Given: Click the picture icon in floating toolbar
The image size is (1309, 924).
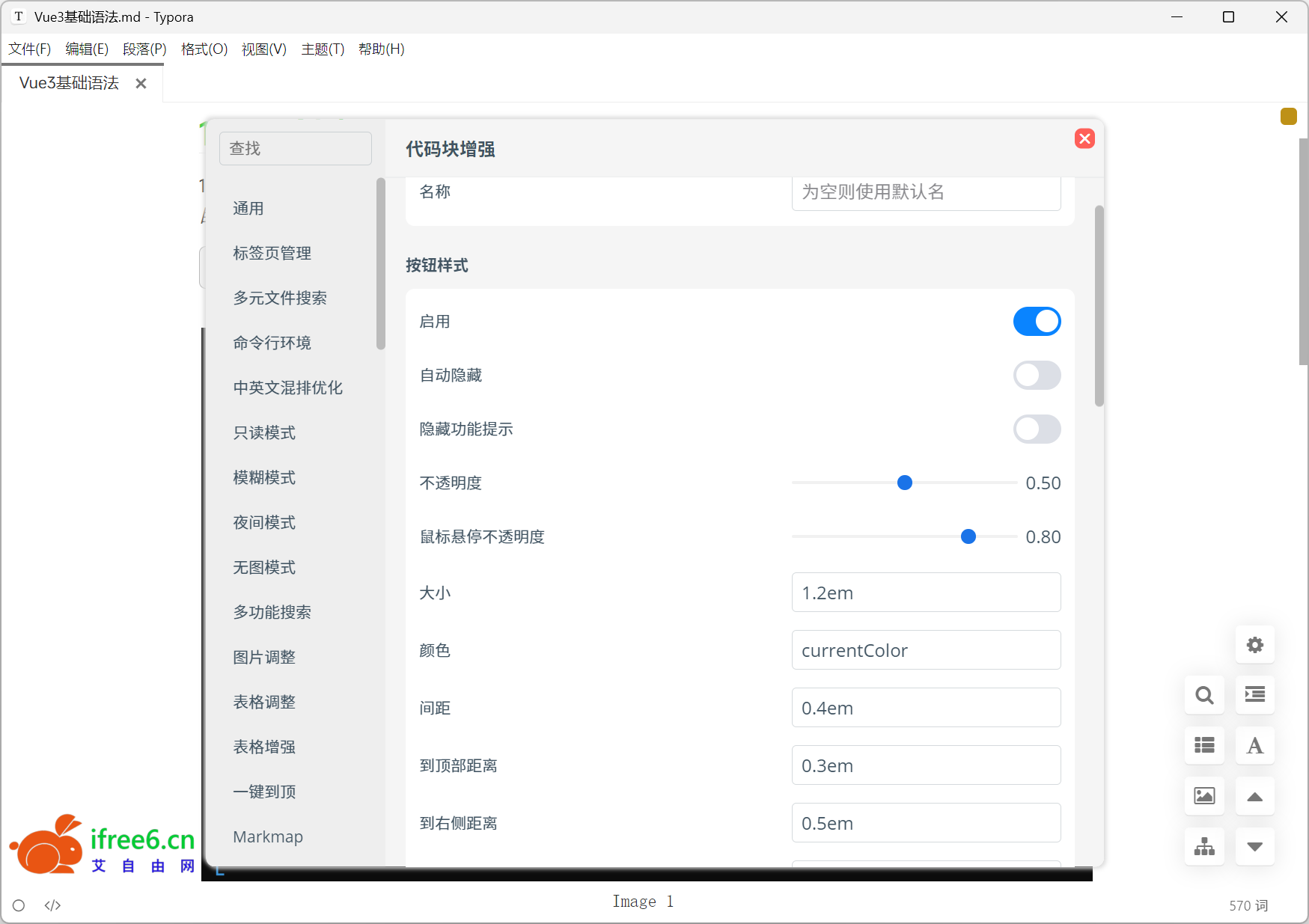Looking at the screenshot, I should [x=1204, y=795].
